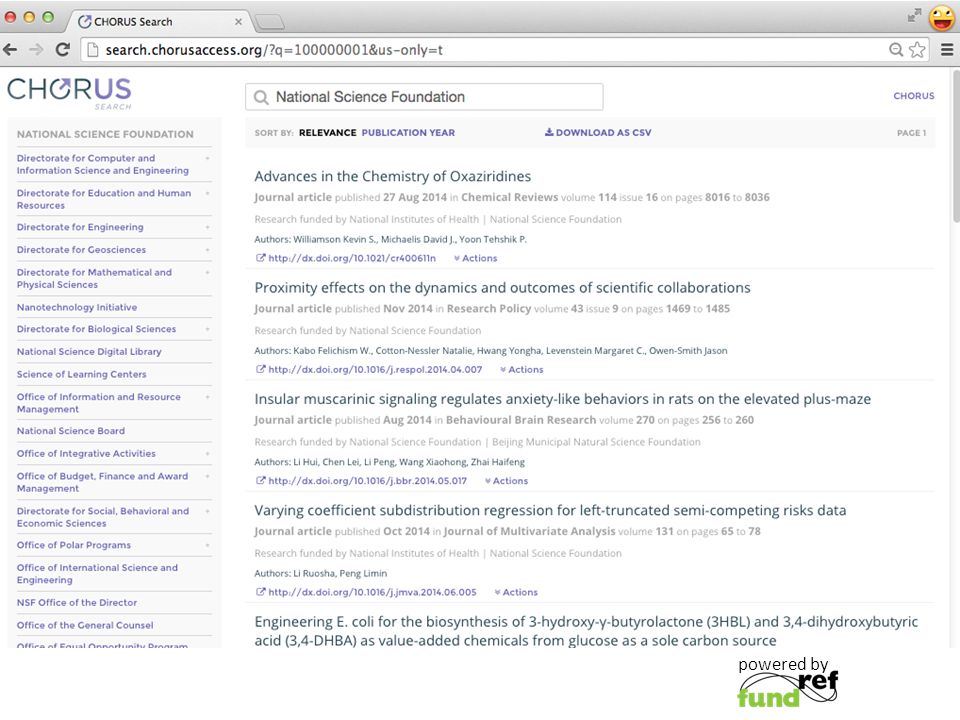The height and width of the screenshot is (720, 960).
Task: Click the browser back arrow
Action: [10, 50]
